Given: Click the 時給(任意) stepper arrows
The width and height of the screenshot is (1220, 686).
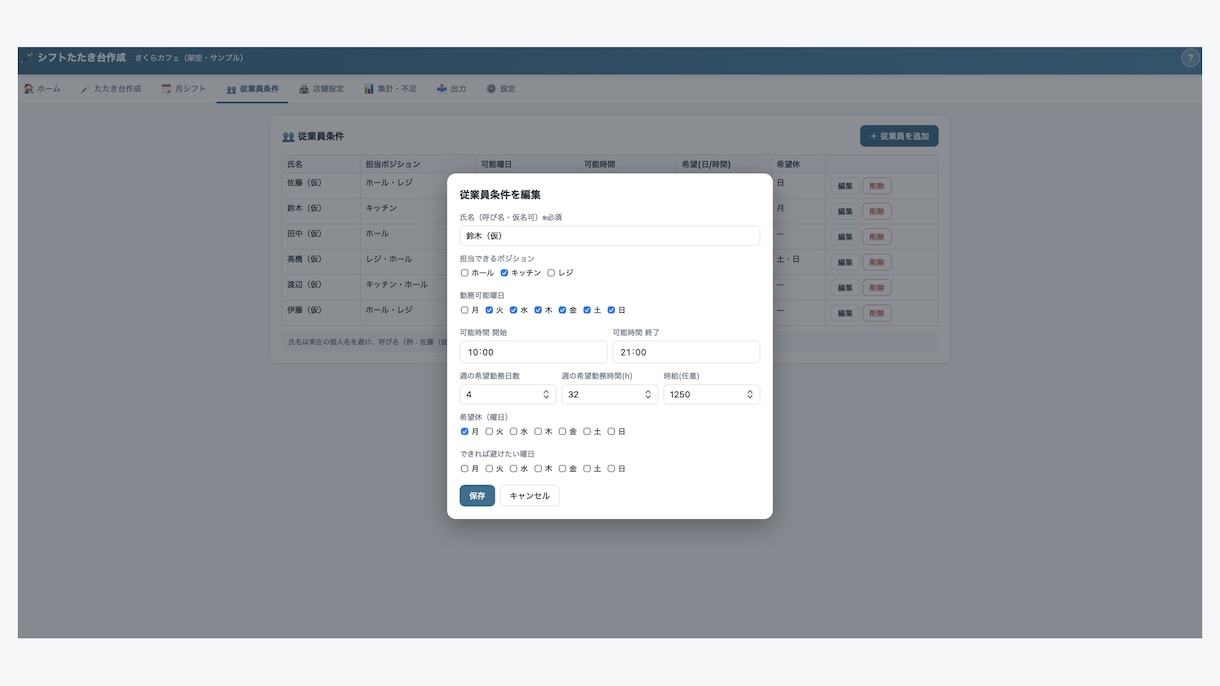Looking at the screenshot, I should [750, 395].
